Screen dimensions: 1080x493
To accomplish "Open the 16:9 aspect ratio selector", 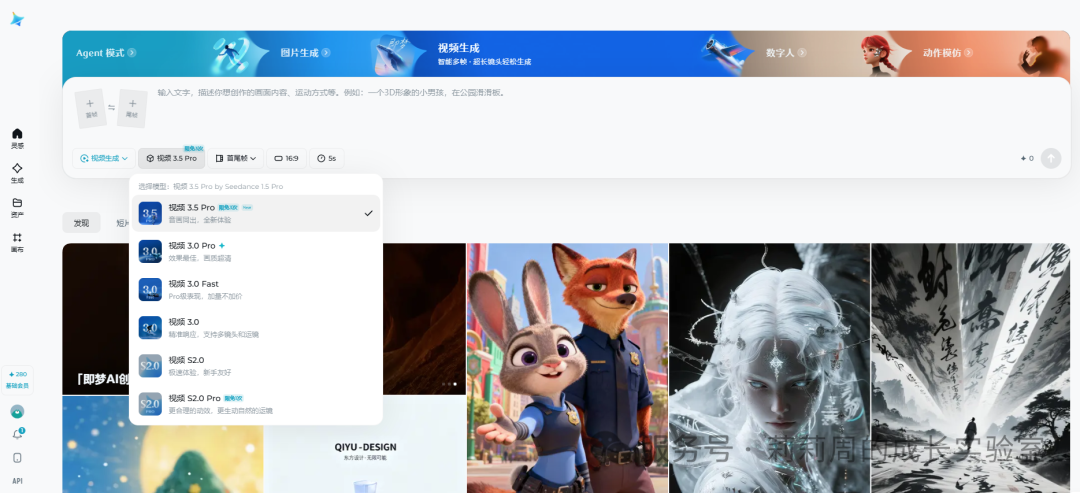I will click(286, 158).
